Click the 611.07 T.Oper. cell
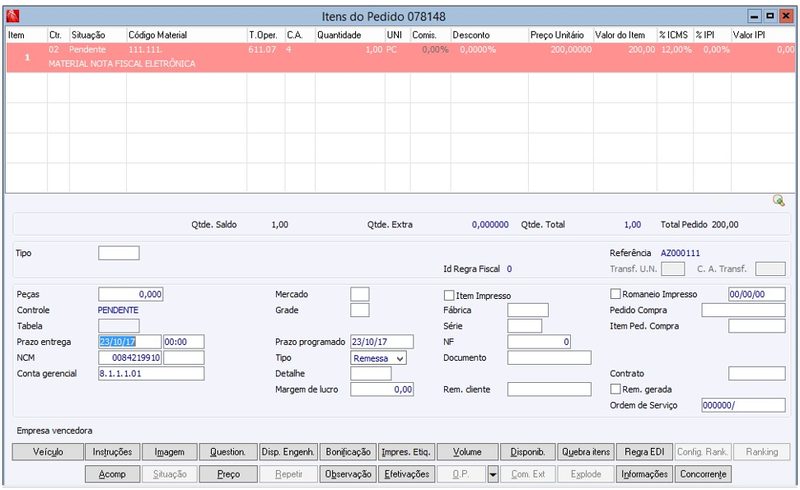800x490 pixels. click(x=262, y=50)
